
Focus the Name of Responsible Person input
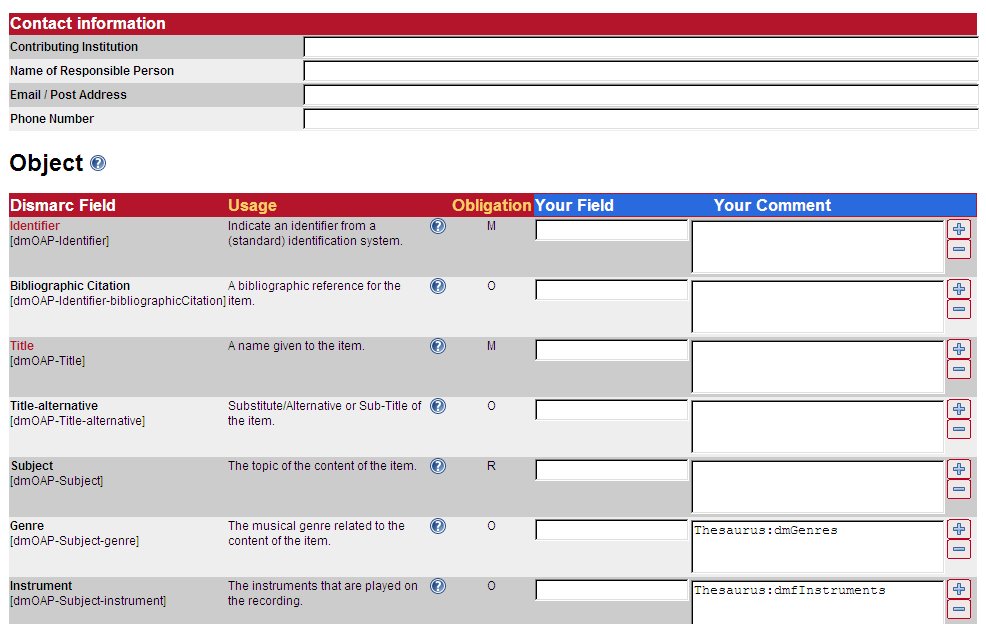point(641,71)
